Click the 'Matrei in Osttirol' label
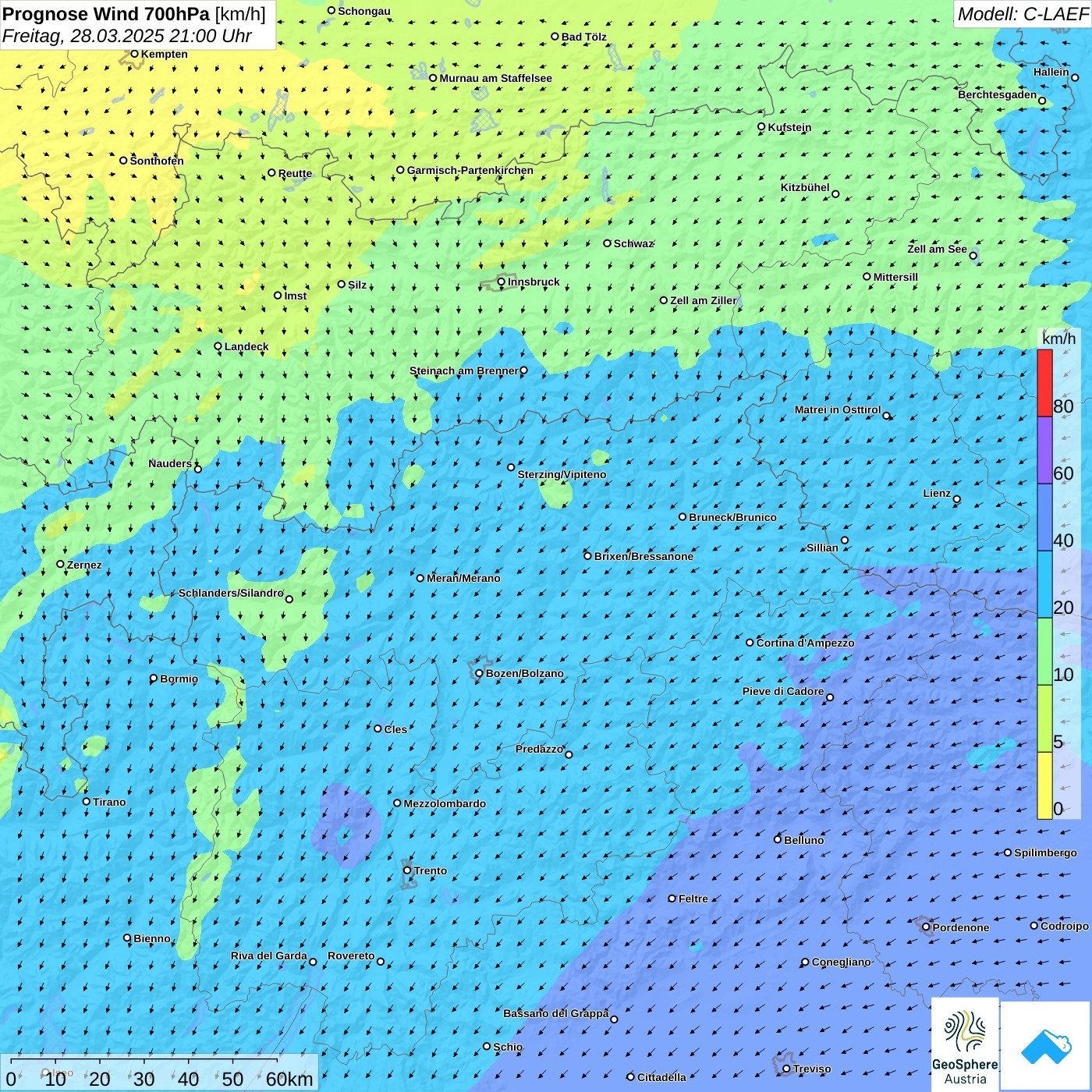This screenshot has height=1092, width=1092. click(838, 409)
